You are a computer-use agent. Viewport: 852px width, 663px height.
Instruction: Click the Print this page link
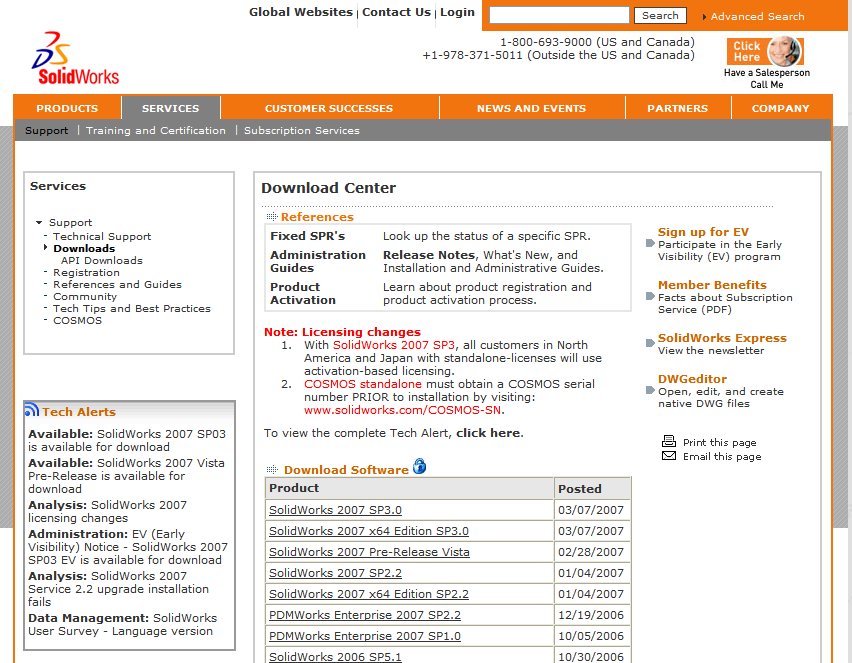tap(720, 442)
